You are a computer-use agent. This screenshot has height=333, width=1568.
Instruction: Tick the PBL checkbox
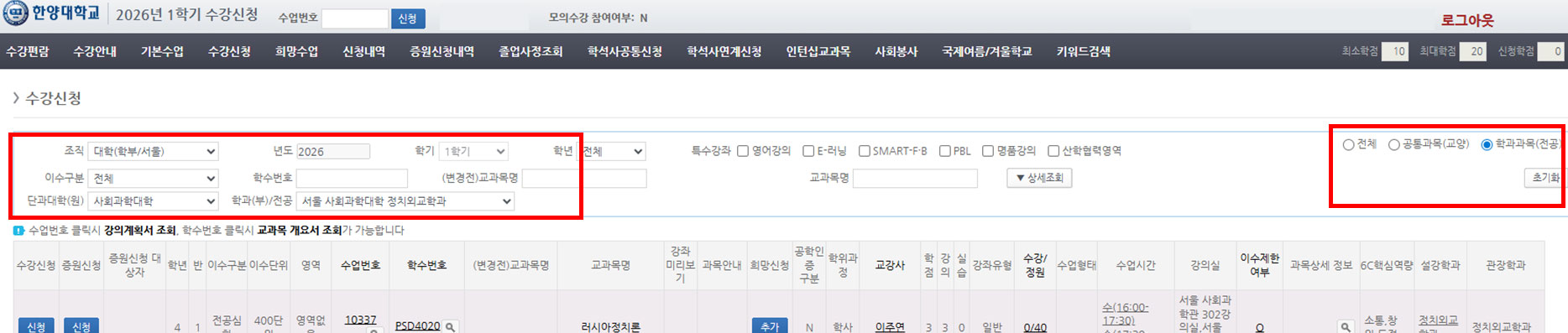[944, 151]
